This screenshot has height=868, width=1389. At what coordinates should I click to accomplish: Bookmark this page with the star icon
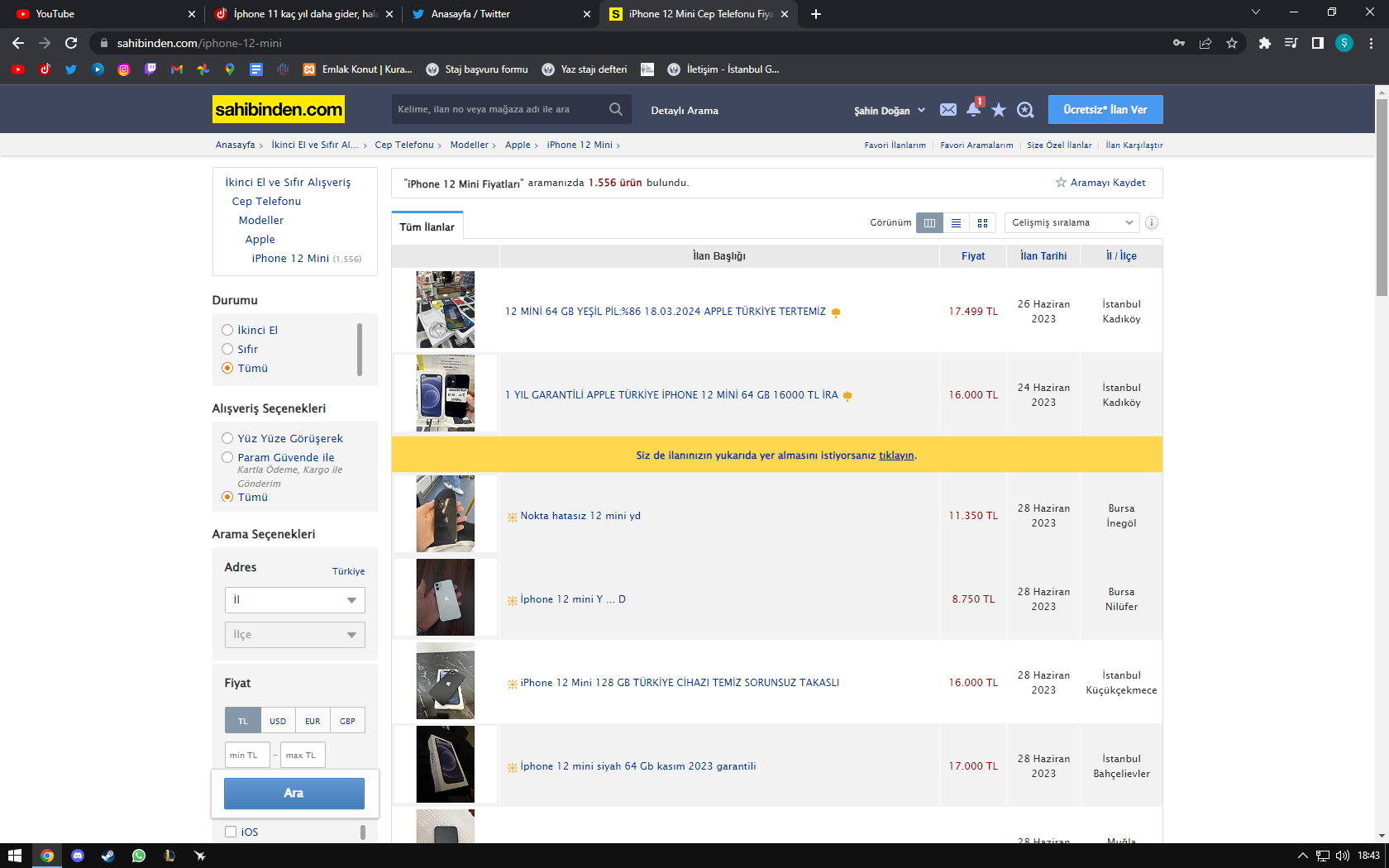tap(1232, 43)
